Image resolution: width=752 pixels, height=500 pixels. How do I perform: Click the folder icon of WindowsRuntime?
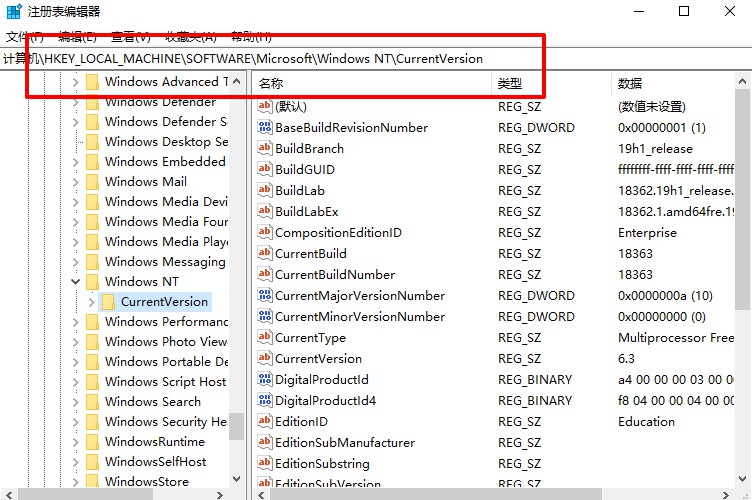tap(92, 442)
